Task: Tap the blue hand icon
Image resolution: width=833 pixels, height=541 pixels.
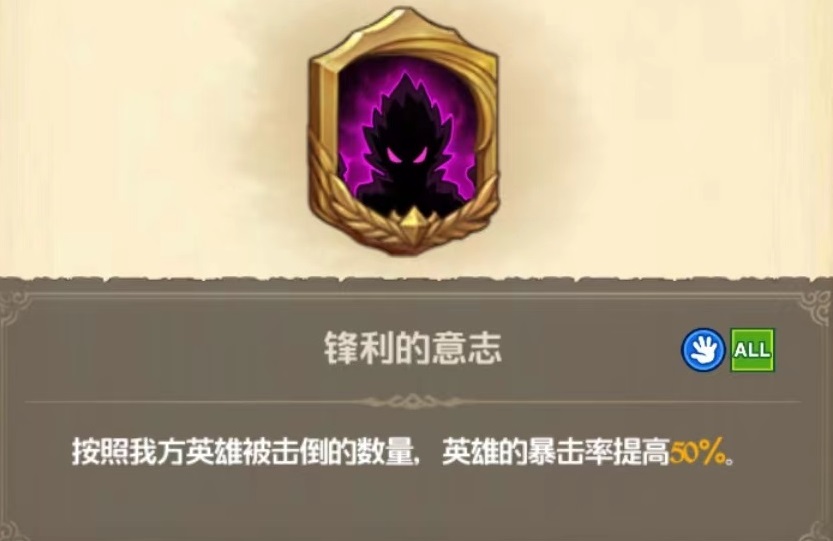Action: (703, 350)
